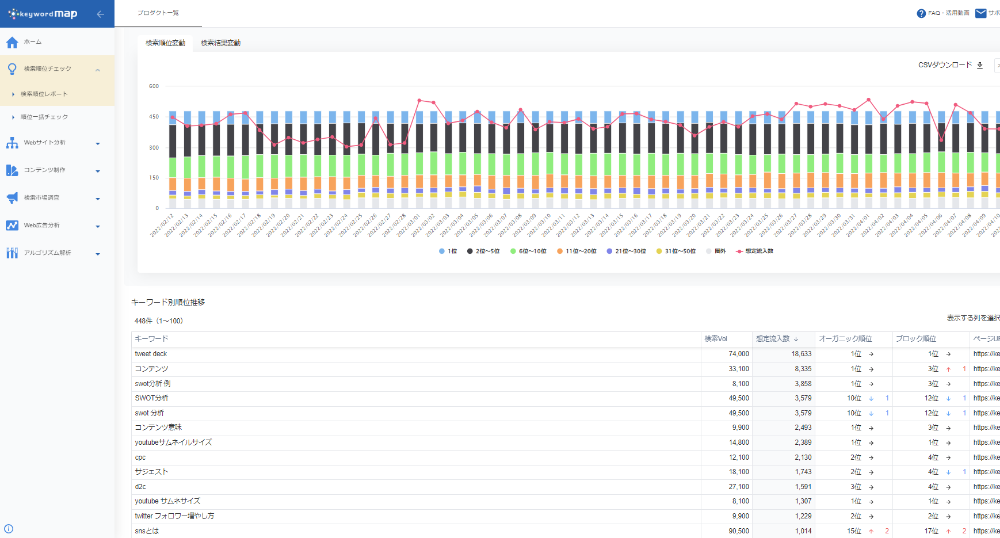Expand the コンテンツ制作 dropdown arrow
This screenshot has height=538, width=1000.
(x=97, y=170)
